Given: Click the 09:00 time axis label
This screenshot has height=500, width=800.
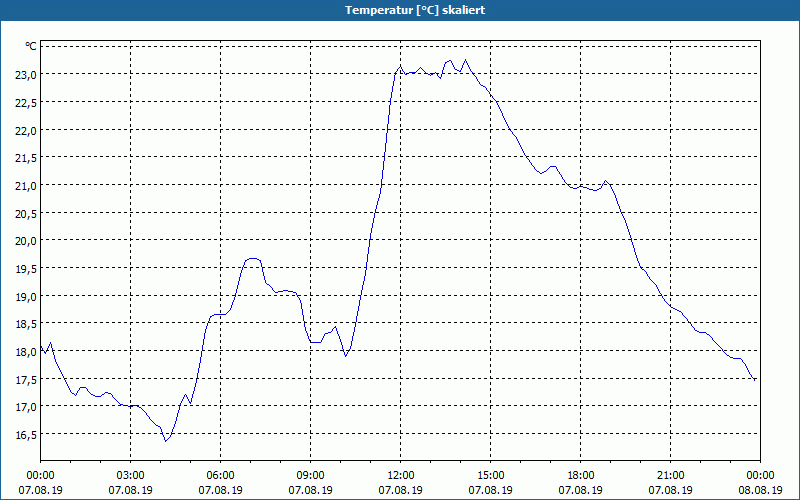Looking at the screenshot, I should tap(310, 475).
